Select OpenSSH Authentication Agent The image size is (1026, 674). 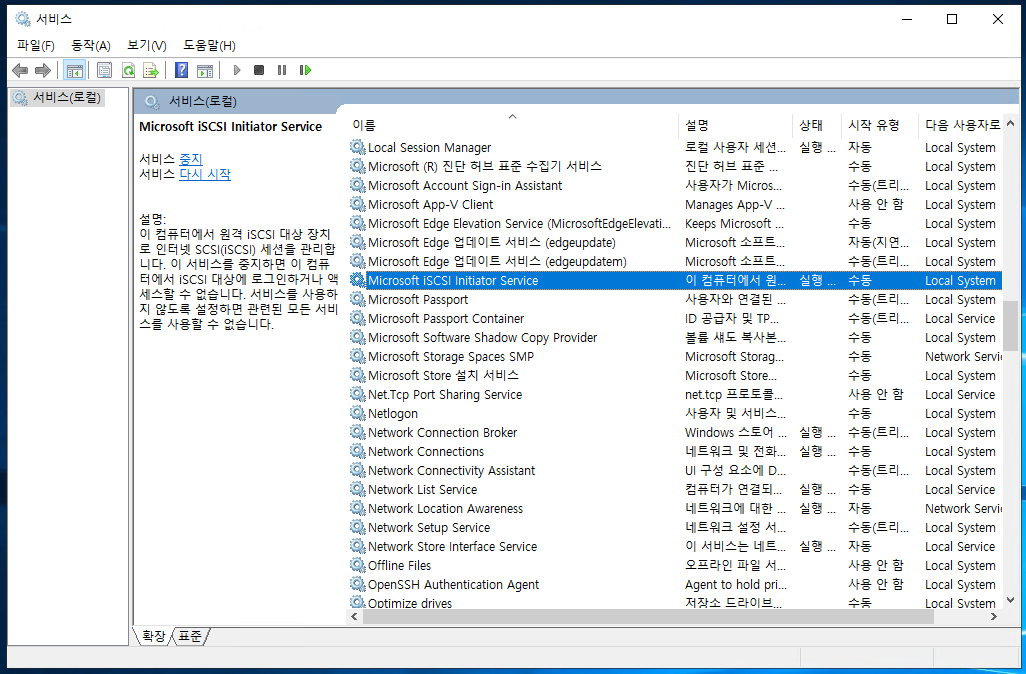675,584
